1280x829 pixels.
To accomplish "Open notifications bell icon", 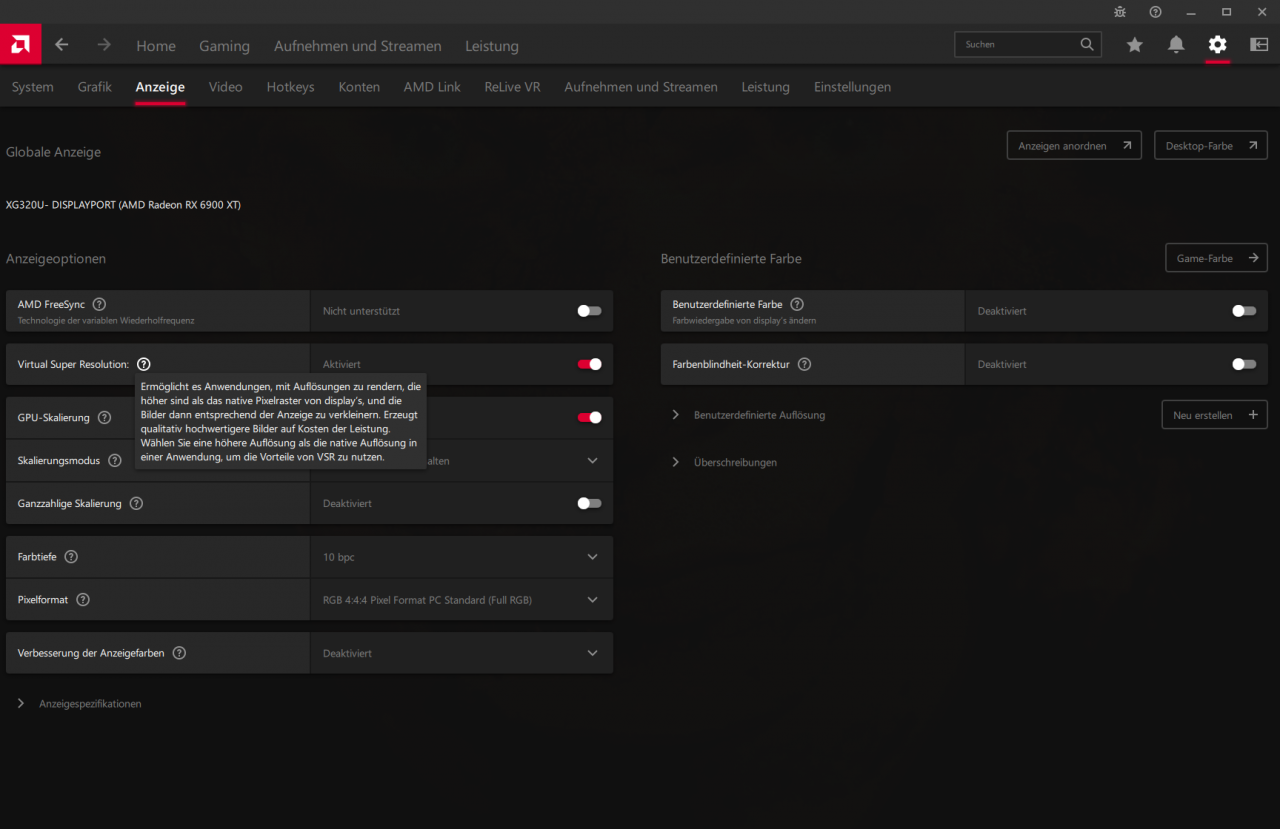I will [1176, 45].
